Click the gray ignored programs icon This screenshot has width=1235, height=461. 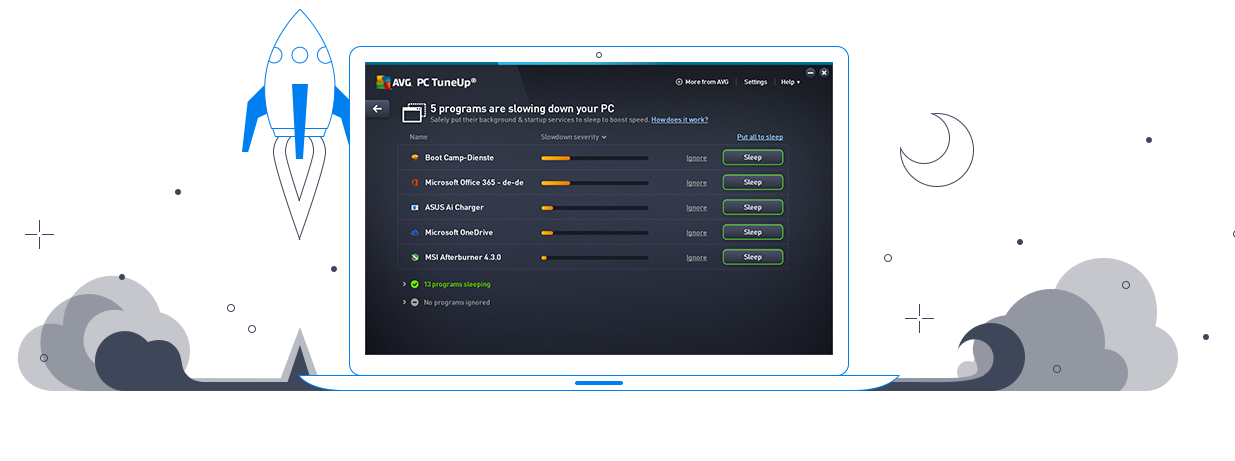tap(414, 302)
